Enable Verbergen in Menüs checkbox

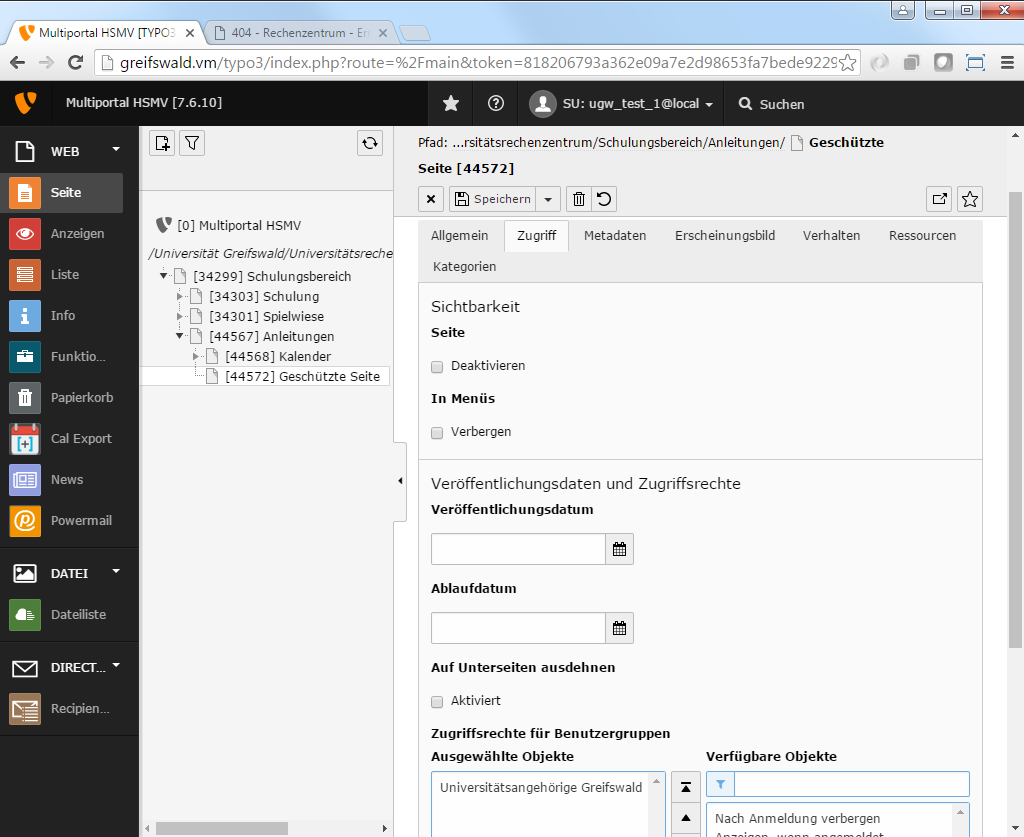[437, 432]
